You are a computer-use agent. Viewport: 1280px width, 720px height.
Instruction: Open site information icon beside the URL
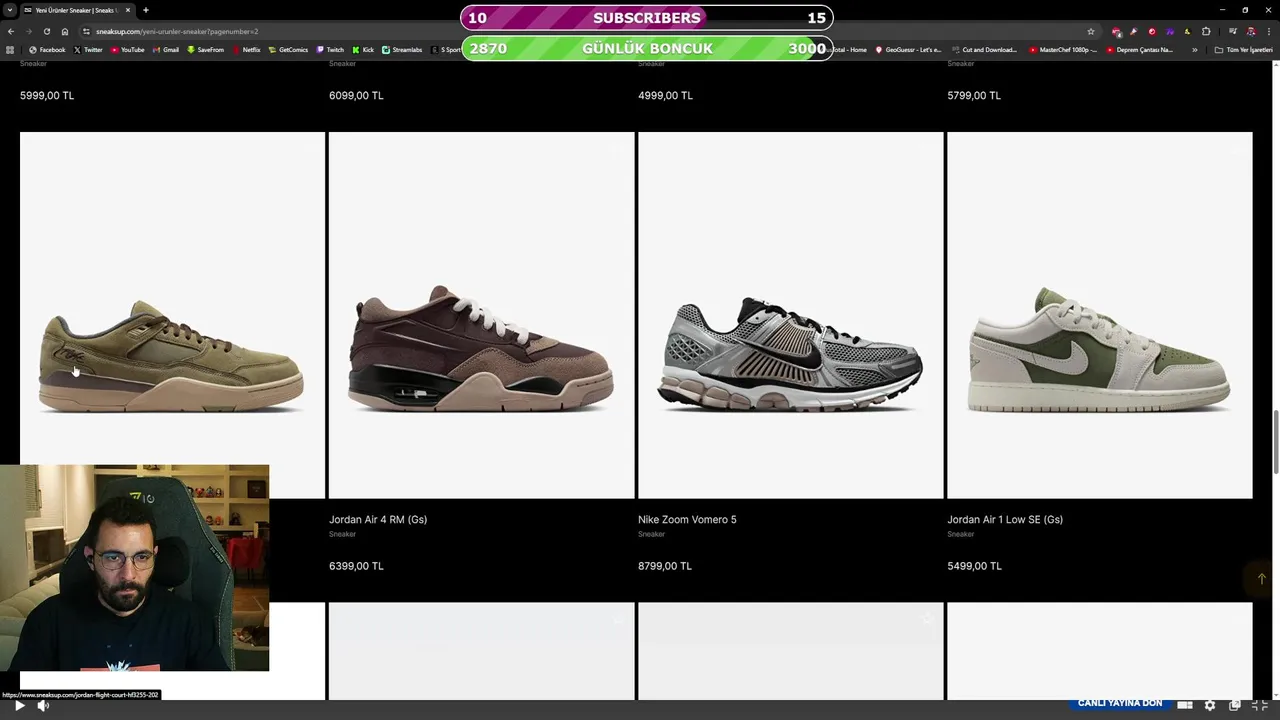tap(84, 31)
